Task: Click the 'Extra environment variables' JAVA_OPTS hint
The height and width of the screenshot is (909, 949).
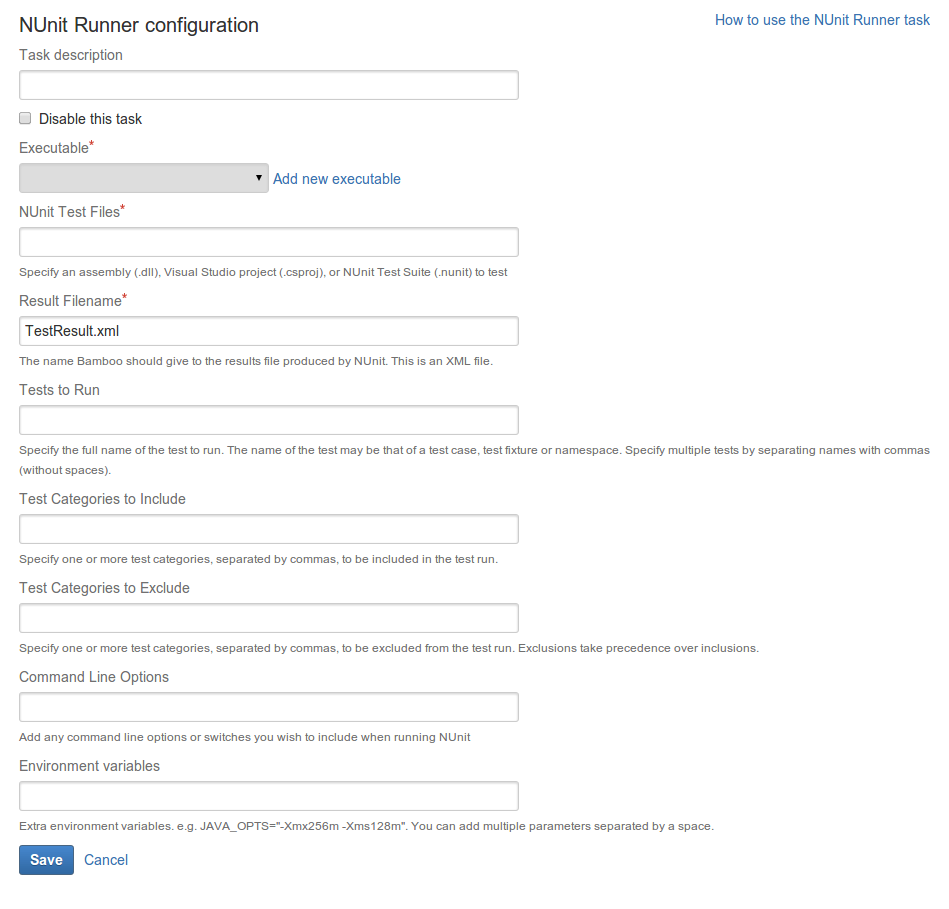Action: pyautogui.click(x=367, y=826)
